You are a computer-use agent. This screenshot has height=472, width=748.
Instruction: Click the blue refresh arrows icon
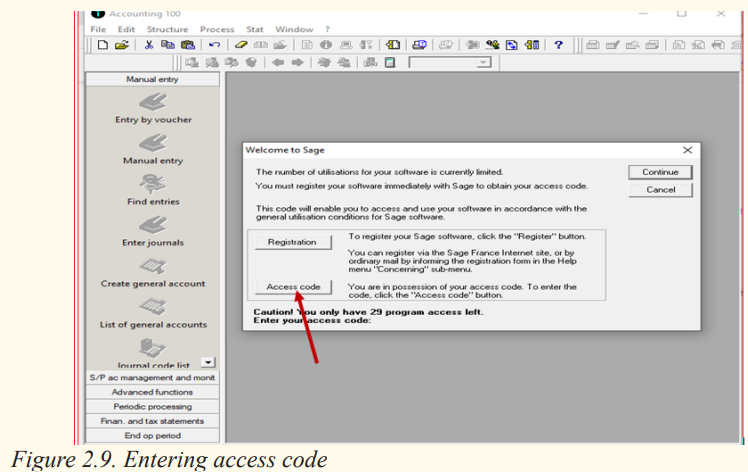pyautogui.click(x=512, y=45)
